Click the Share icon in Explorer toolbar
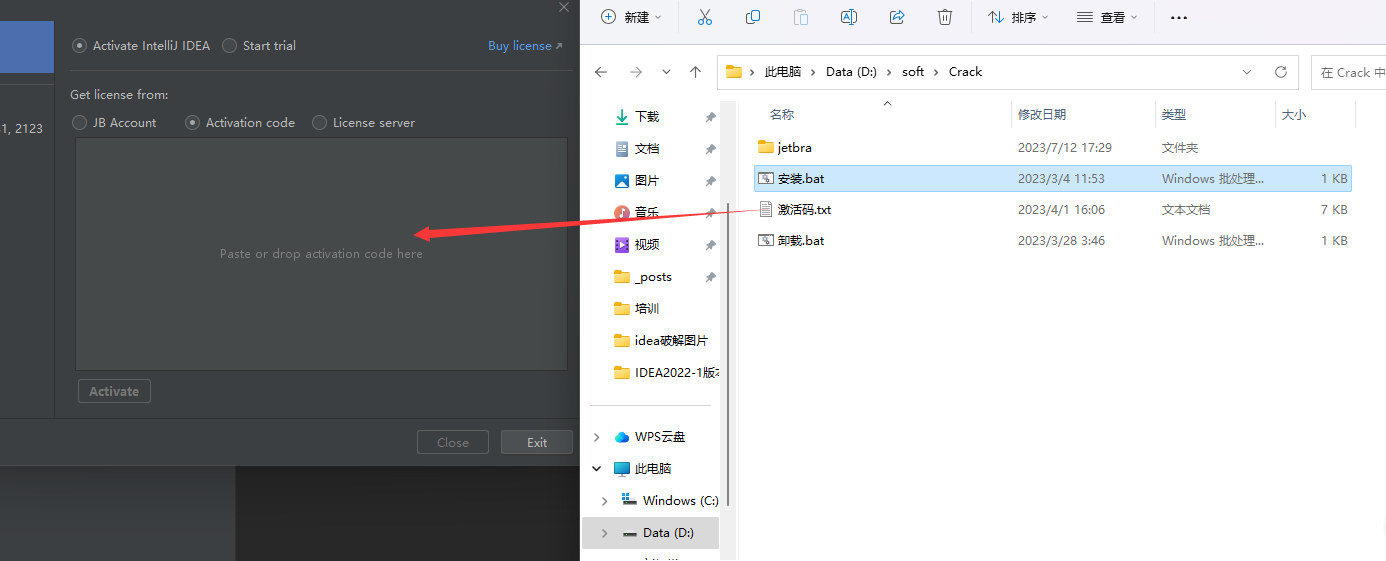The width and height of the screenshot is (1386, 561). (x=897, y=17)
